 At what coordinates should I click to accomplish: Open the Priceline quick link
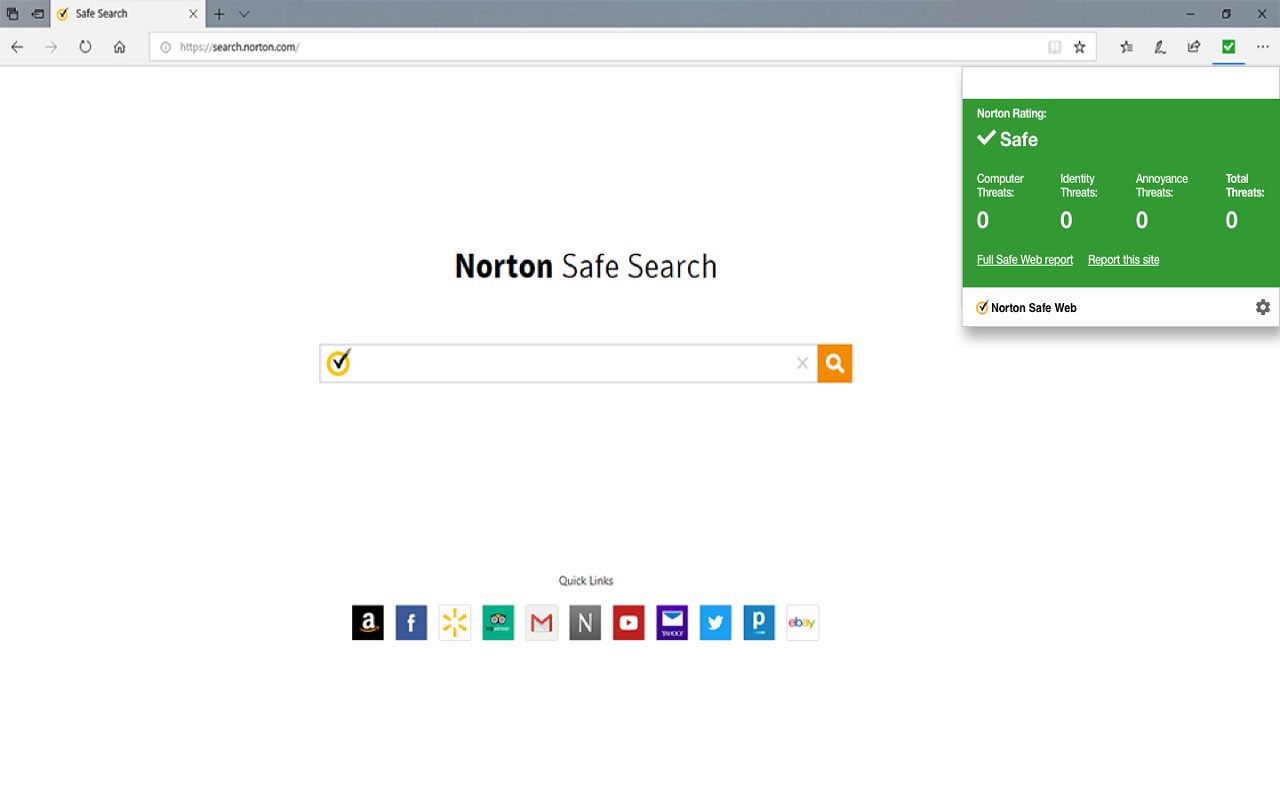point(759,623)
